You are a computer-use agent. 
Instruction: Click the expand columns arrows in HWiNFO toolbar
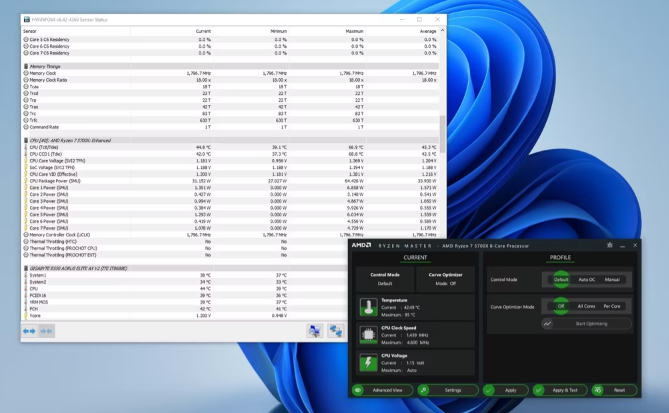click(x=29, y=331)
